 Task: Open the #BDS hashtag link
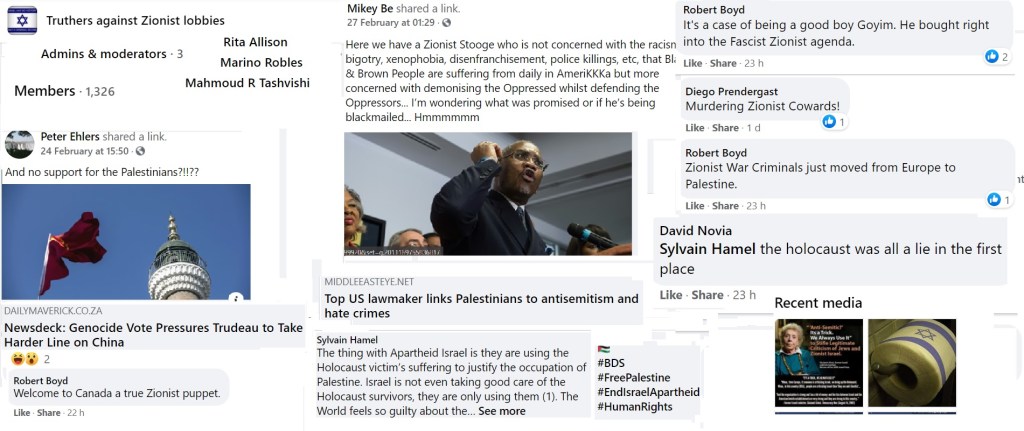tap(611, 363)
